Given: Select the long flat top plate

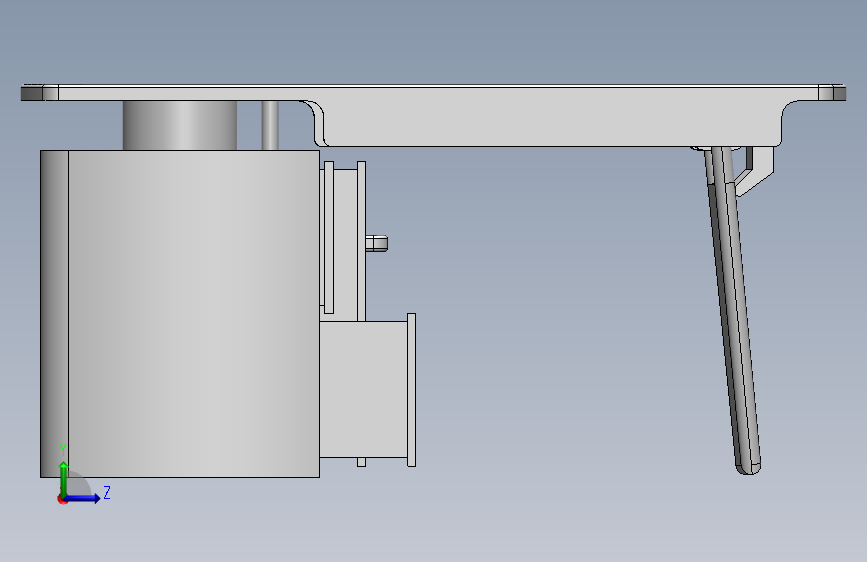Looking at the screenshot, I should tap(433, 92).
